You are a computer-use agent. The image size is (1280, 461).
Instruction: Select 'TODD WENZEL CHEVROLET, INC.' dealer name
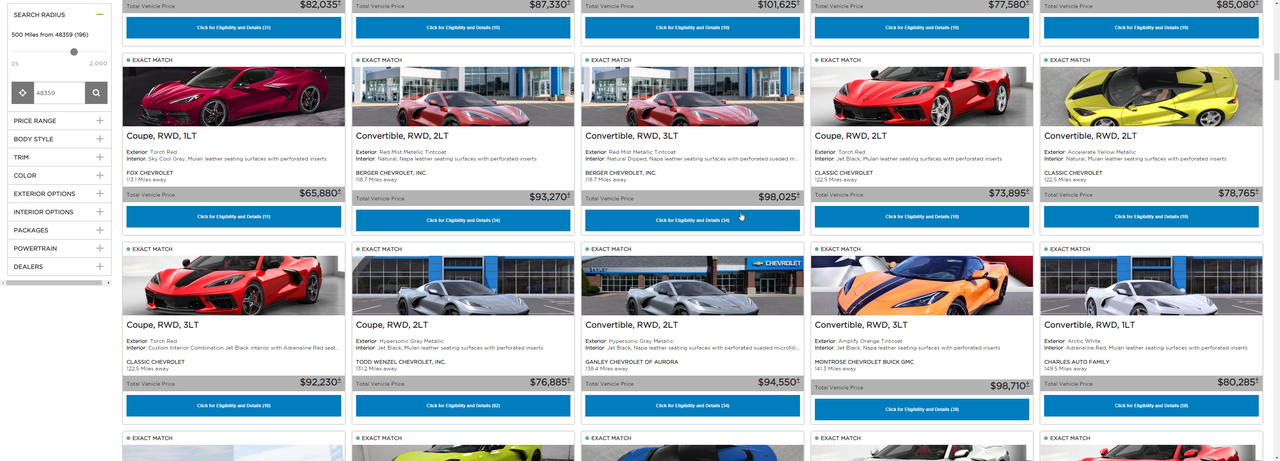[x=401, y=362]
